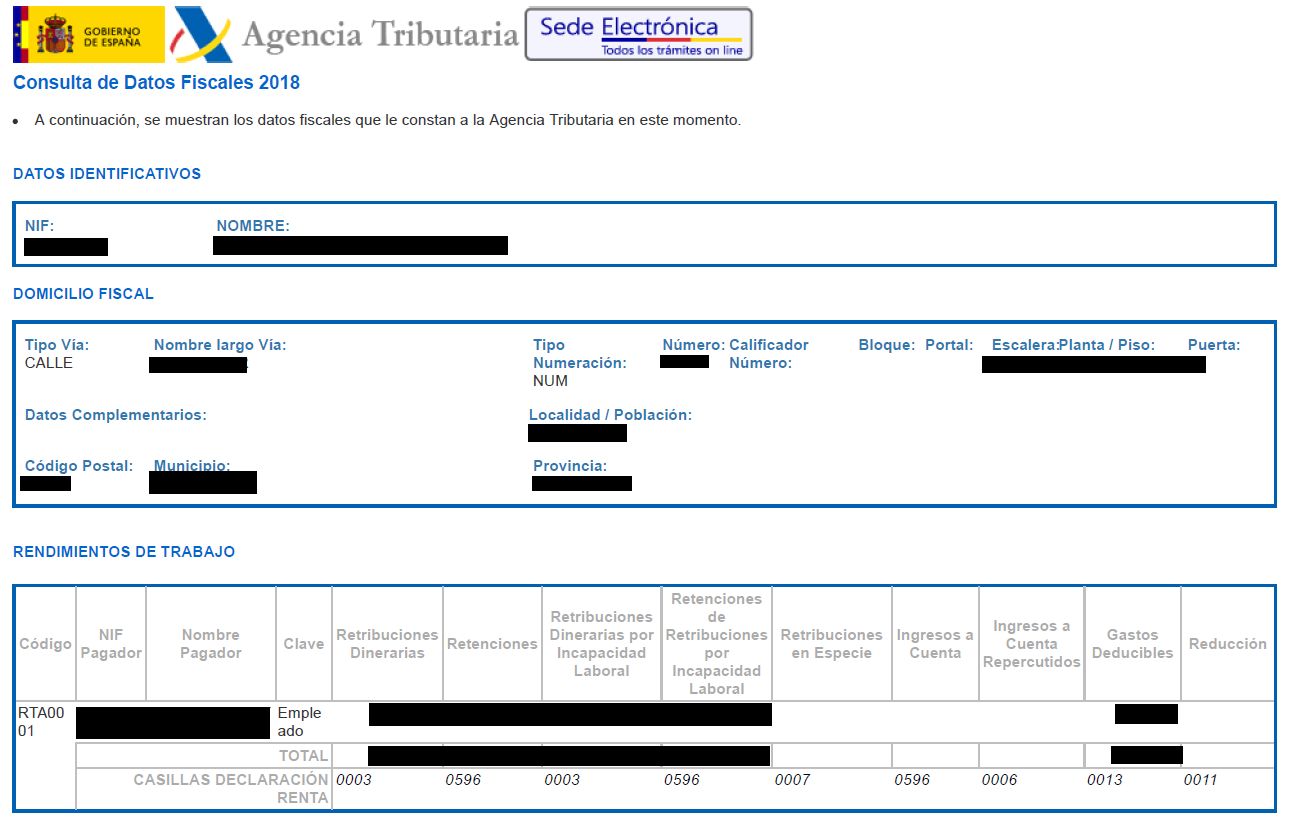Click the 'Retribuciones Dinerarias' column header

tap(387, 644)
